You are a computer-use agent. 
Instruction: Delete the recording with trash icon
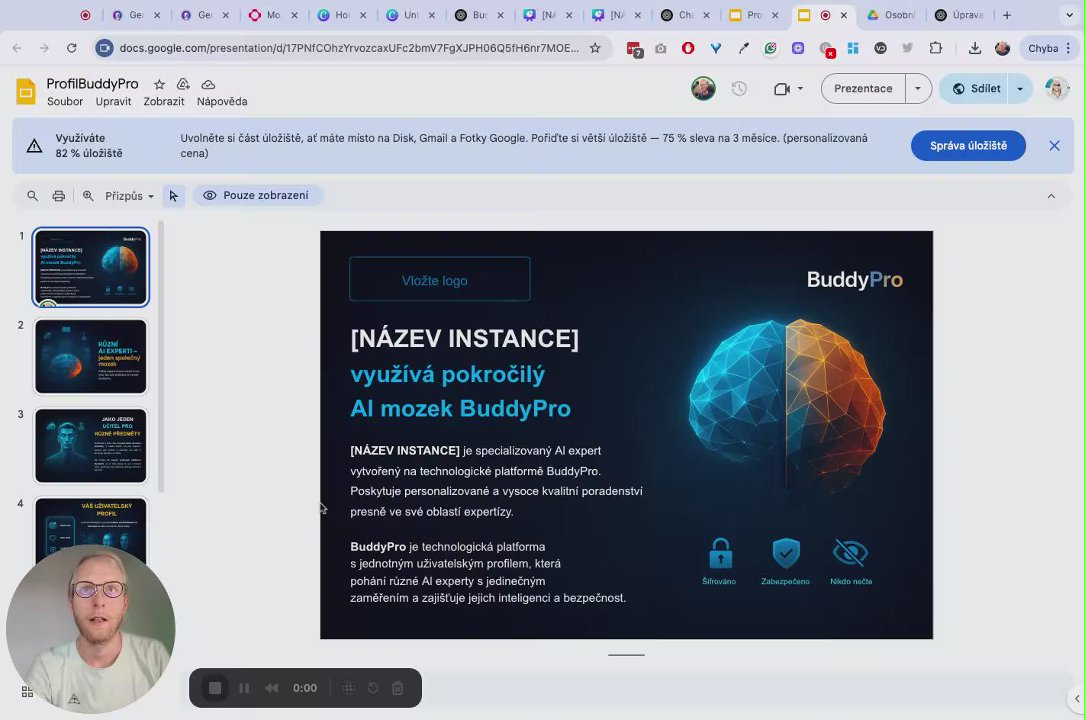coord(398,687)
